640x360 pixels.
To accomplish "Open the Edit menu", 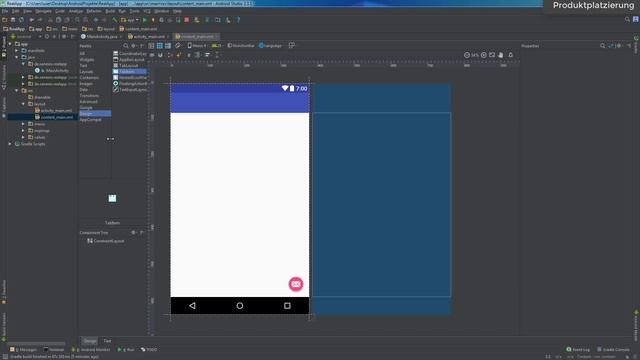I will pos(16,11).
